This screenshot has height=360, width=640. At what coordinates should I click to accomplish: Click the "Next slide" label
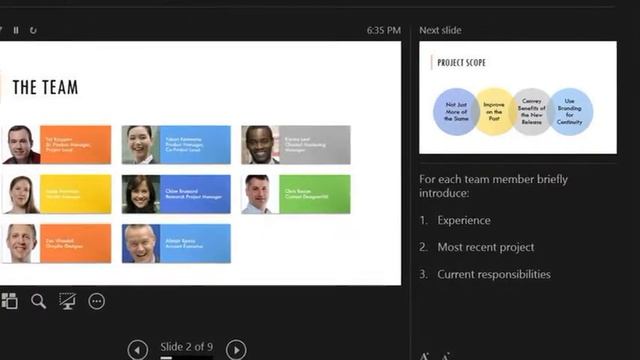440,30
